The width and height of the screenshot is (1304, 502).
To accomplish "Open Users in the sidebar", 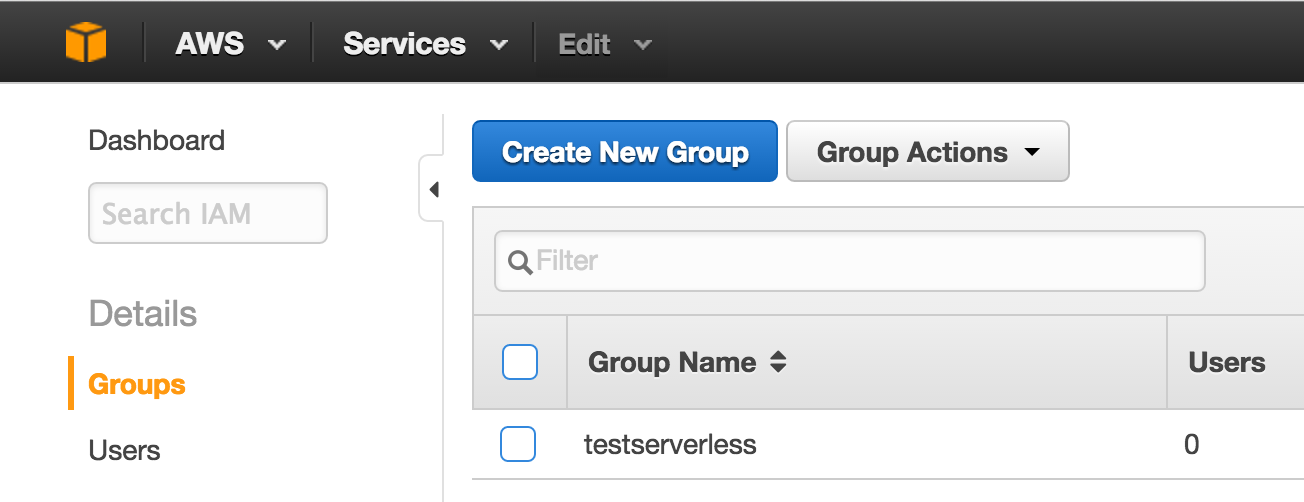I will click(125, 450).
